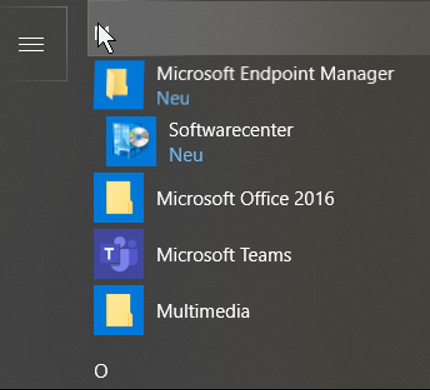The height and width of the screenshot is (390, 430).
Task: Click the Microsoft Teams app icon
Action: 119,254
